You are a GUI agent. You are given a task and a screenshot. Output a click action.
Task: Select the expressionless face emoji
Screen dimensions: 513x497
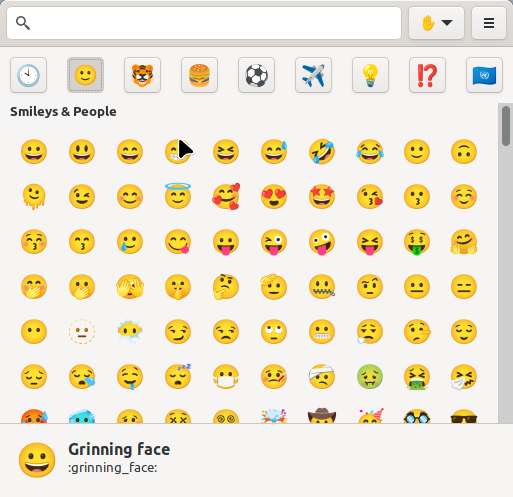pyautogui.click(x=464, y=287)
